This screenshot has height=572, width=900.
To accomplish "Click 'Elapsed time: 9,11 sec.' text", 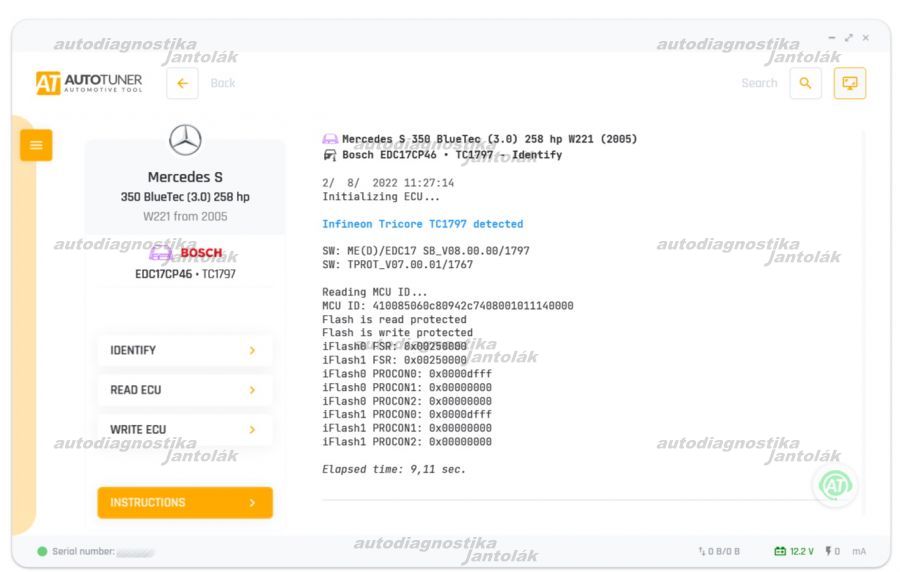I will (394, 469).
